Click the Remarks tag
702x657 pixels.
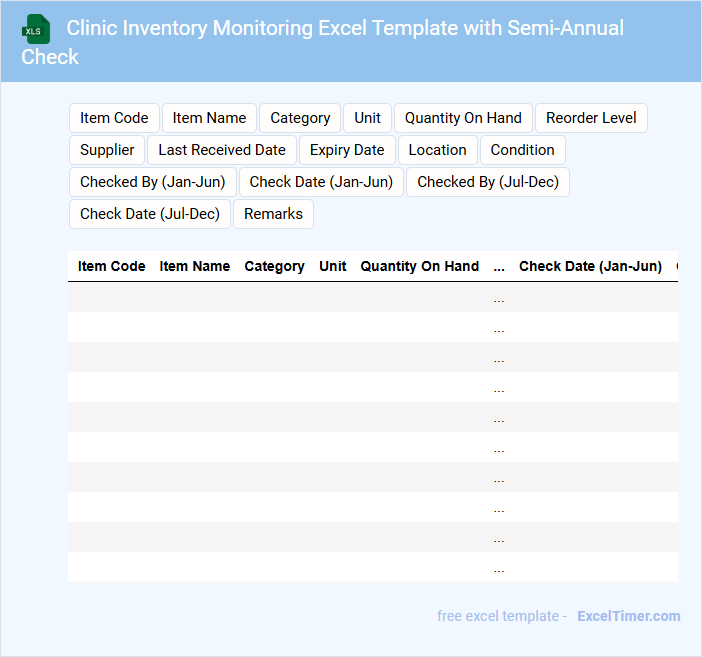coord(273,214)
